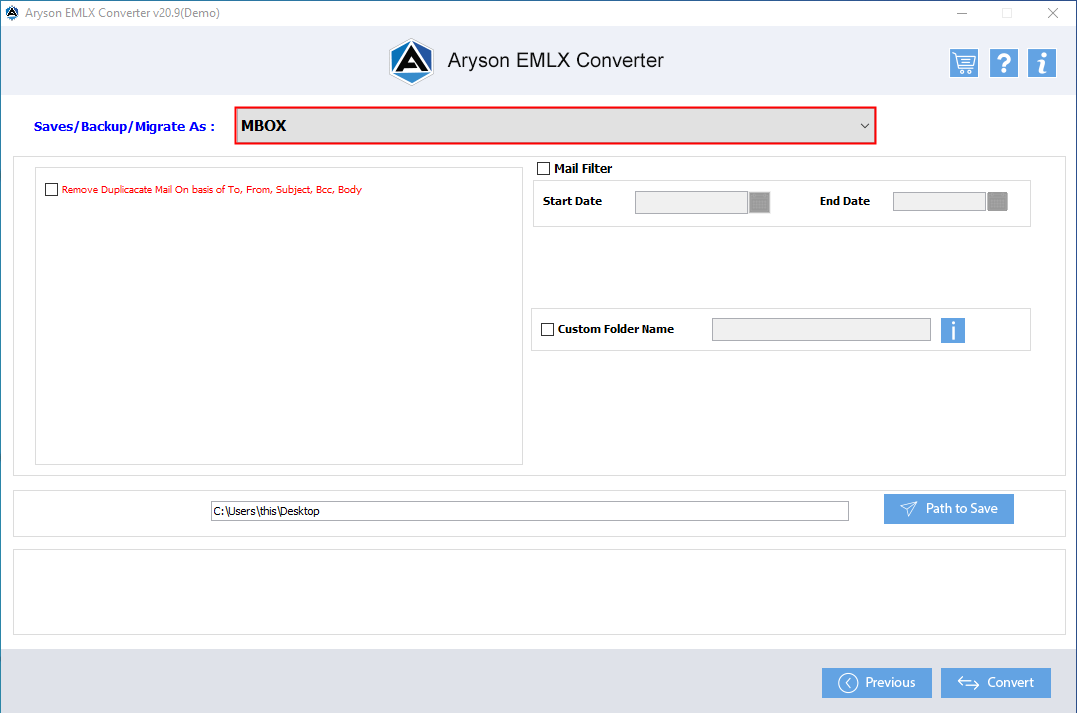Screen dimensions: 1077x713
Task: Start conversion with the Convert button
Action: [995, 683]
